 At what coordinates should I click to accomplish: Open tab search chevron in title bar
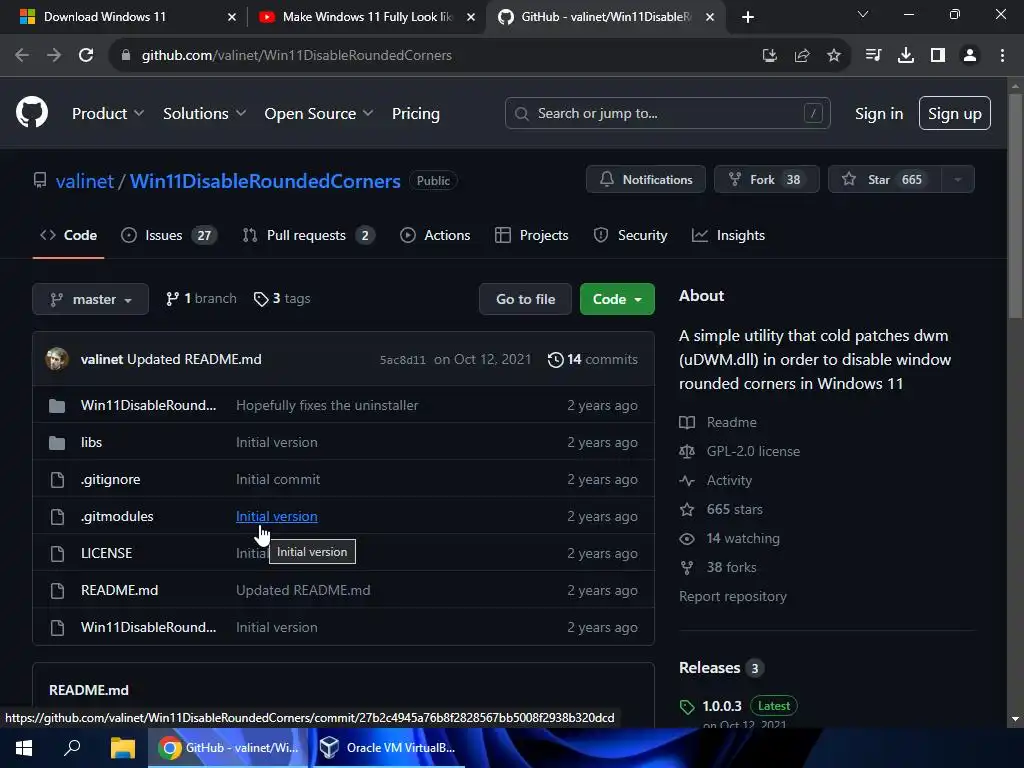(863, 14)
